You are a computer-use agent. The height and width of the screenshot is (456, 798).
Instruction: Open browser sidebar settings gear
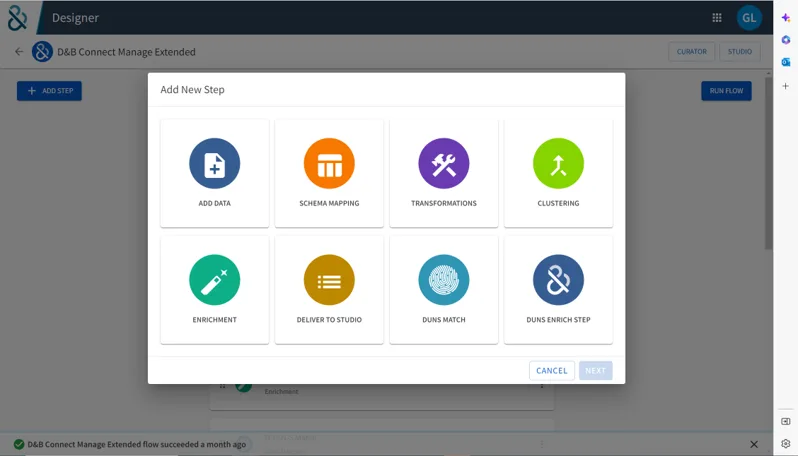point(786,443)
